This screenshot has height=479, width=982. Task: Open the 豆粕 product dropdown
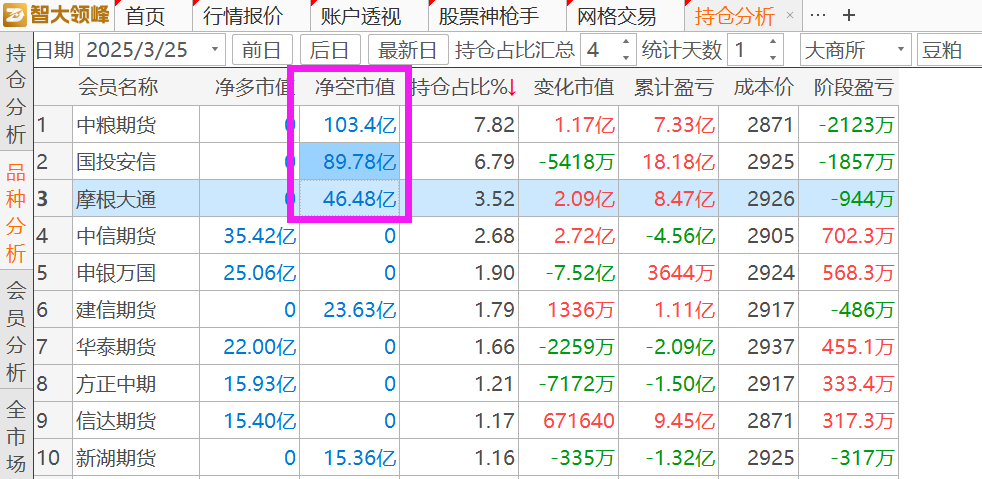(949, 49)
